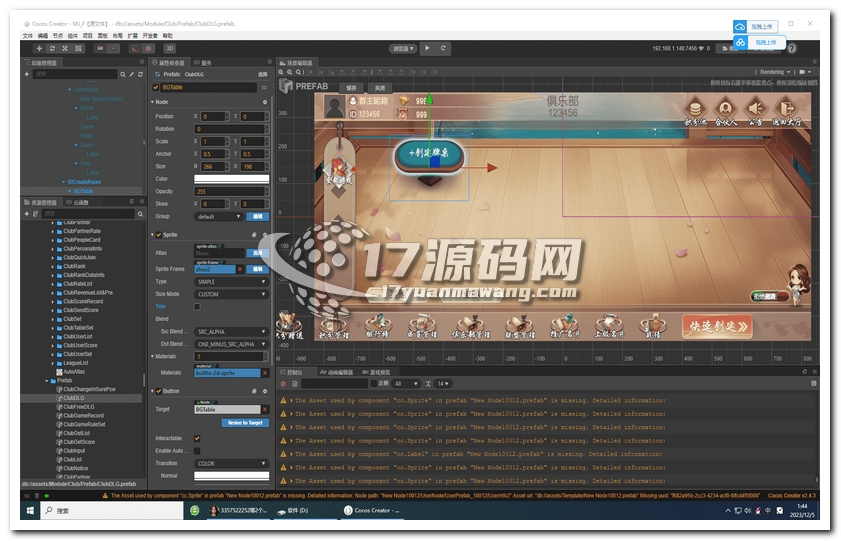Select the Scale transform tool
The width and height of the screenshot is (841, 541).
click(65, 48)
